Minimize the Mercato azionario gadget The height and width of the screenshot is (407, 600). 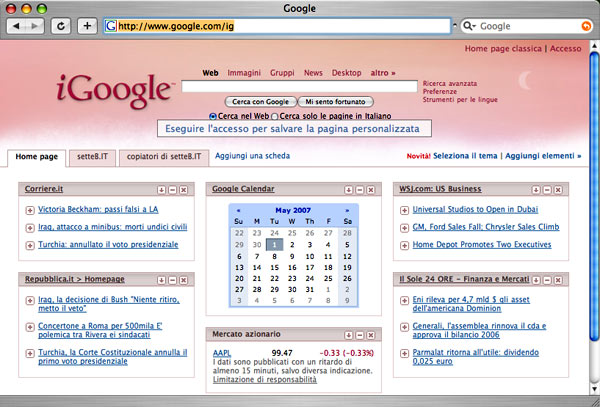point(360,335)
